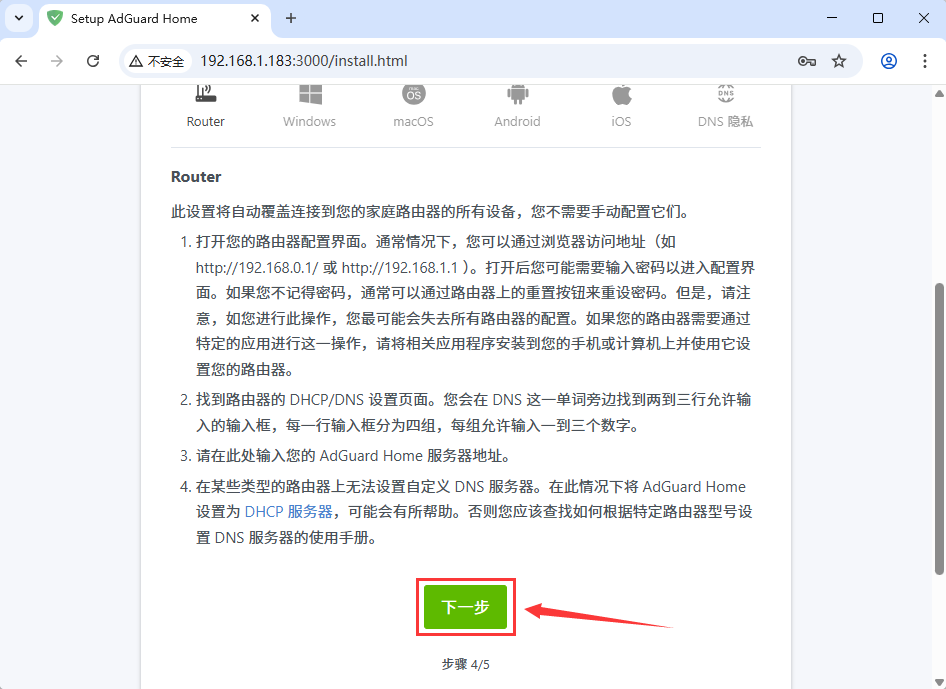Reload the install page
The image size is (946, 689).
(x=93, y=61)
